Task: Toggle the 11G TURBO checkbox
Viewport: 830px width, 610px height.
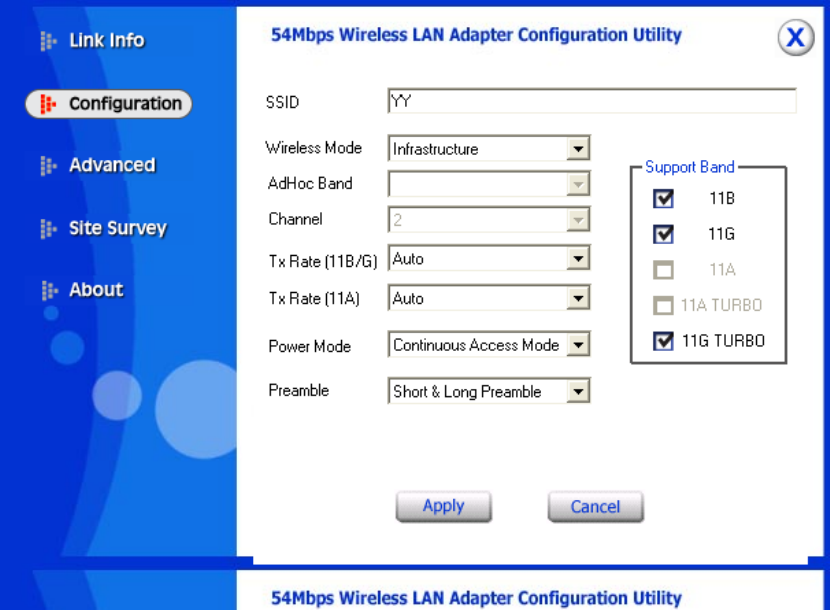Action: (x=663, y=341)
